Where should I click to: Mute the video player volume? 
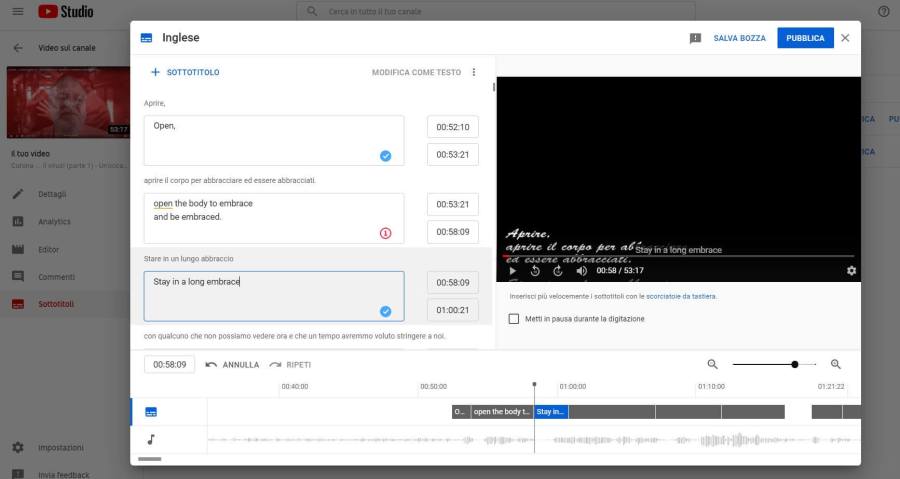pyautogui.click(x=582, y=271)
